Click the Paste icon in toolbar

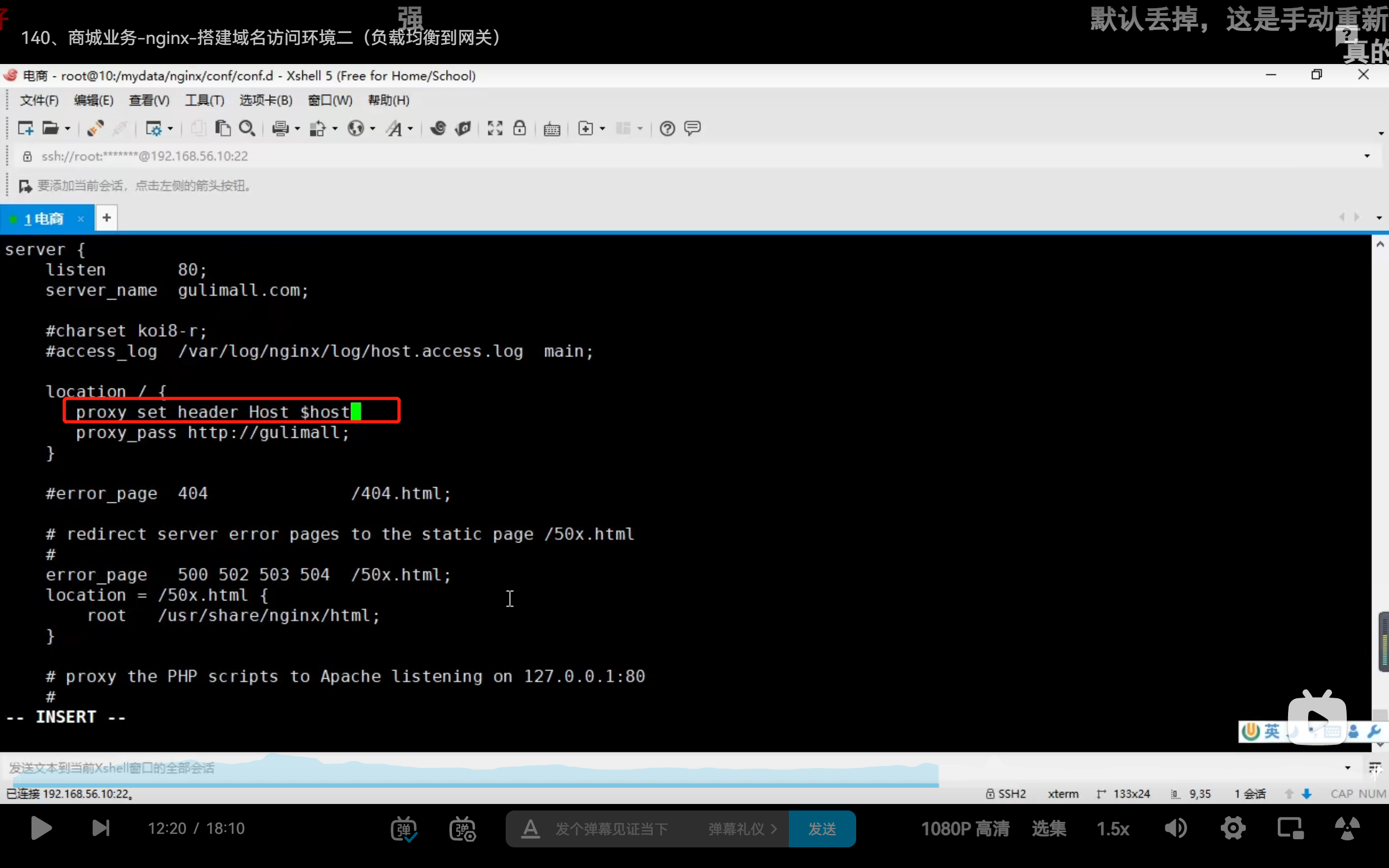click(222, 128)
